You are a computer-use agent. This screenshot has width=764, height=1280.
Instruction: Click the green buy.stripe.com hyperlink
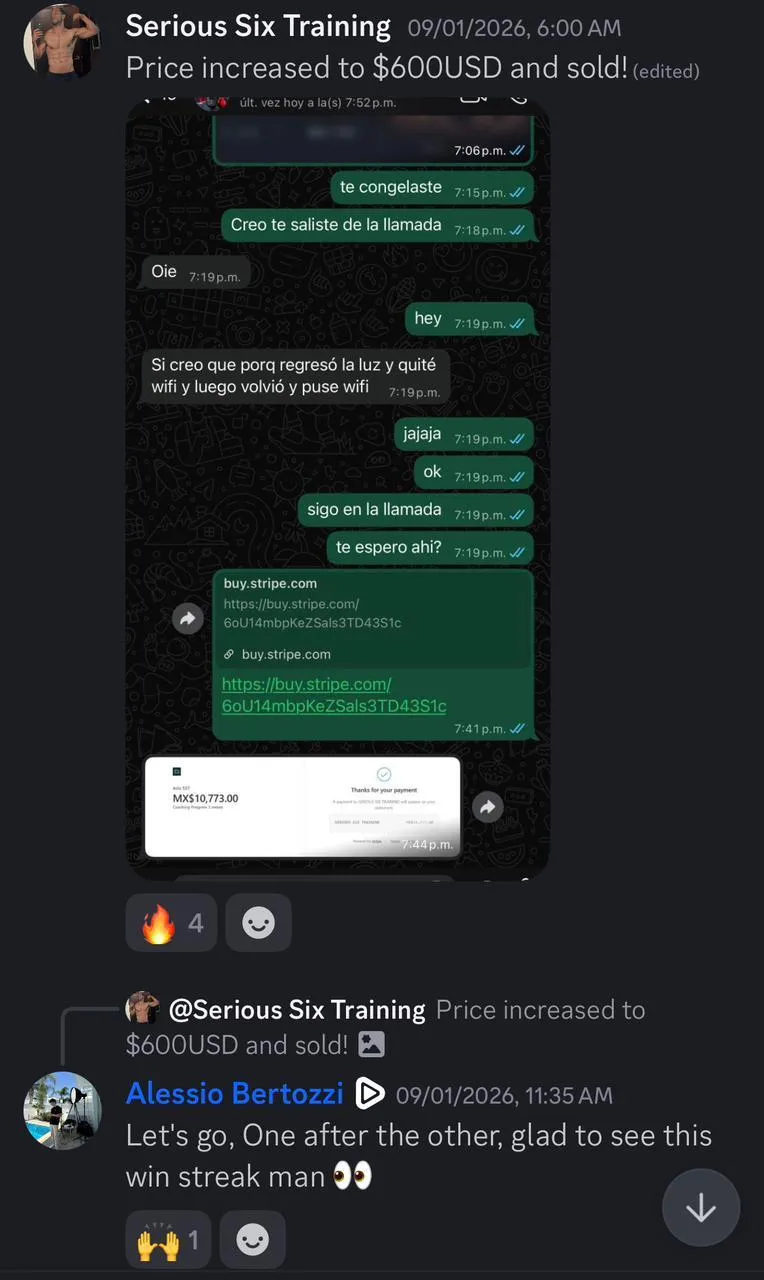coord(334,695)
